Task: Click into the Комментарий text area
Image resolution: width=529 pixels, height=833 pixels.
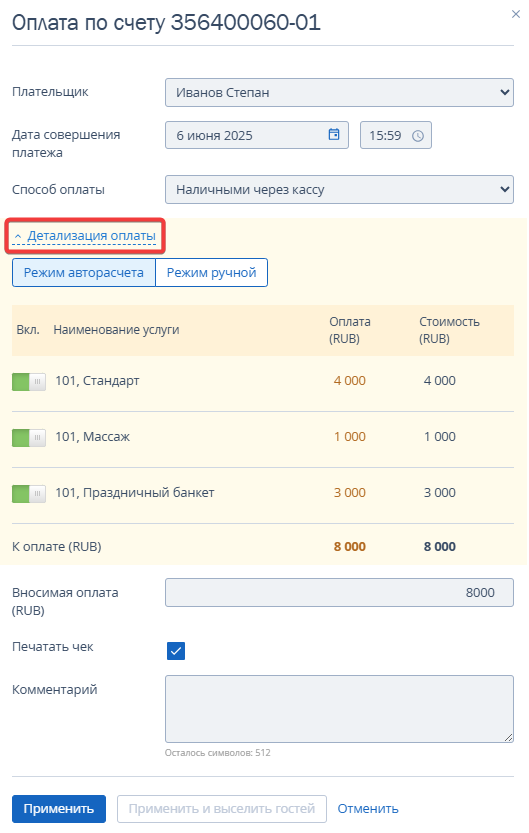Action: pyautogui.click(x=339, y=709)
